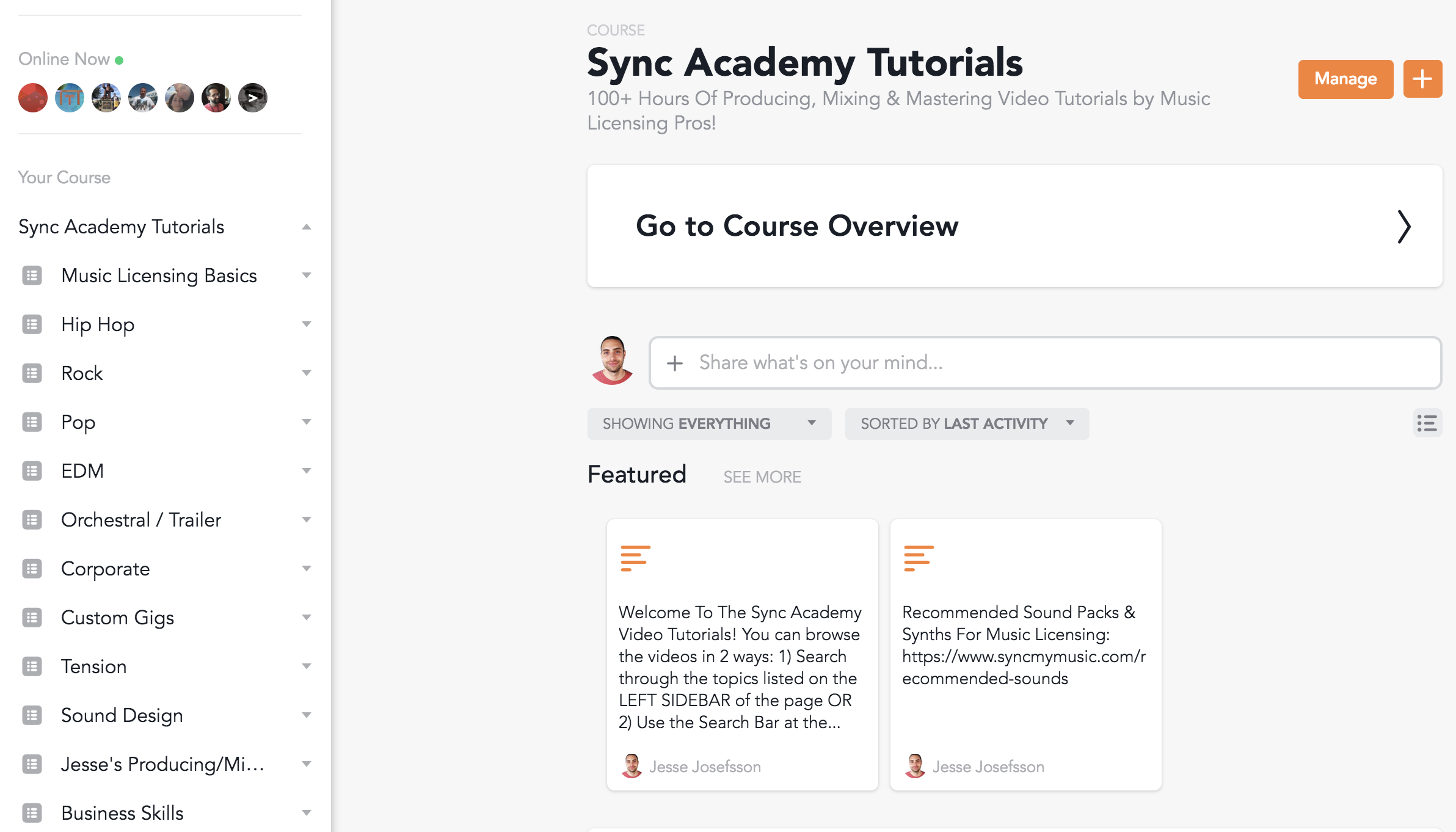Click Jesse Josefsson name on Welcome card
The width and height of the screenshot is (1456, 832).
click(705, 767)
